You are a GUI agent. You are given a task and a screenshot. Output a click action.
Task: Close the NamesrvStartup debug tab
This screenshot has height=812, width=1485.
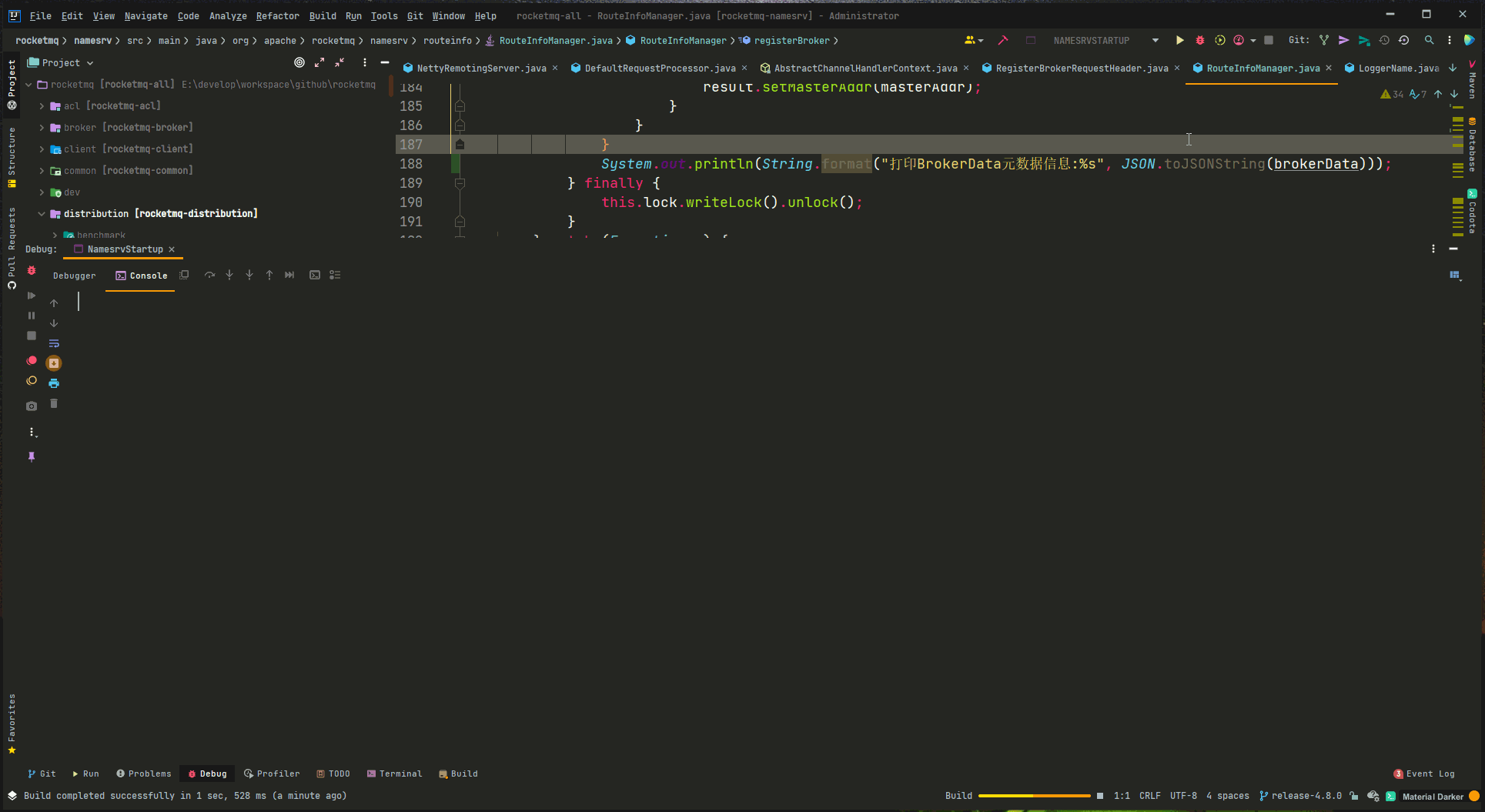pos(172,249)
